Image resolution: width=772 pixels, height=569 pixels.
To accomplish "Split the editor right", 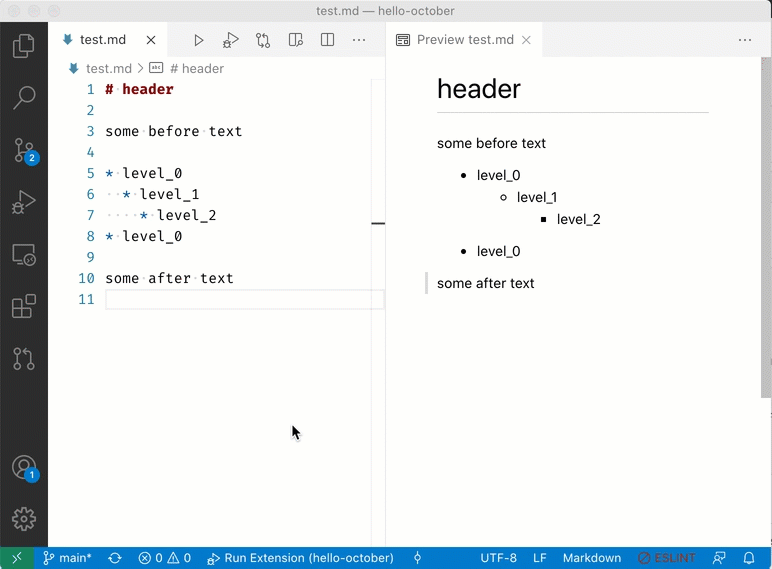I will [327, 40].
